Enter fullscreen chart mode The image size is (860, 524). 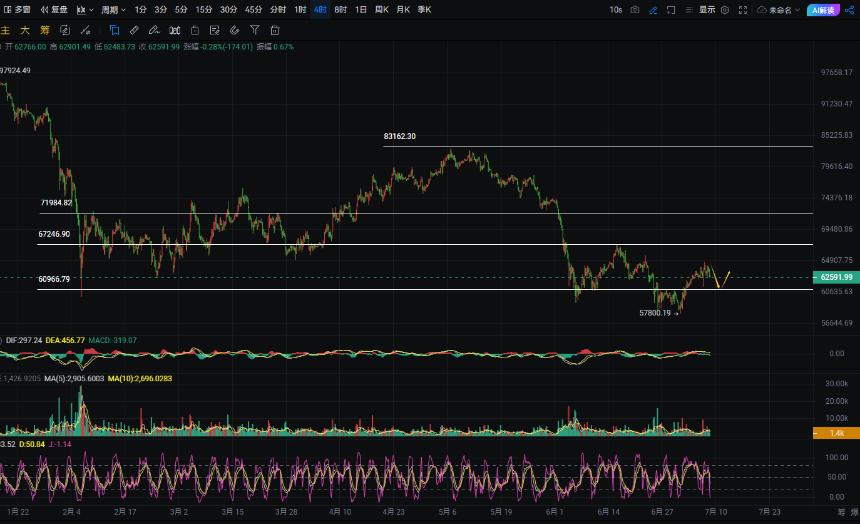click(743, 10)
